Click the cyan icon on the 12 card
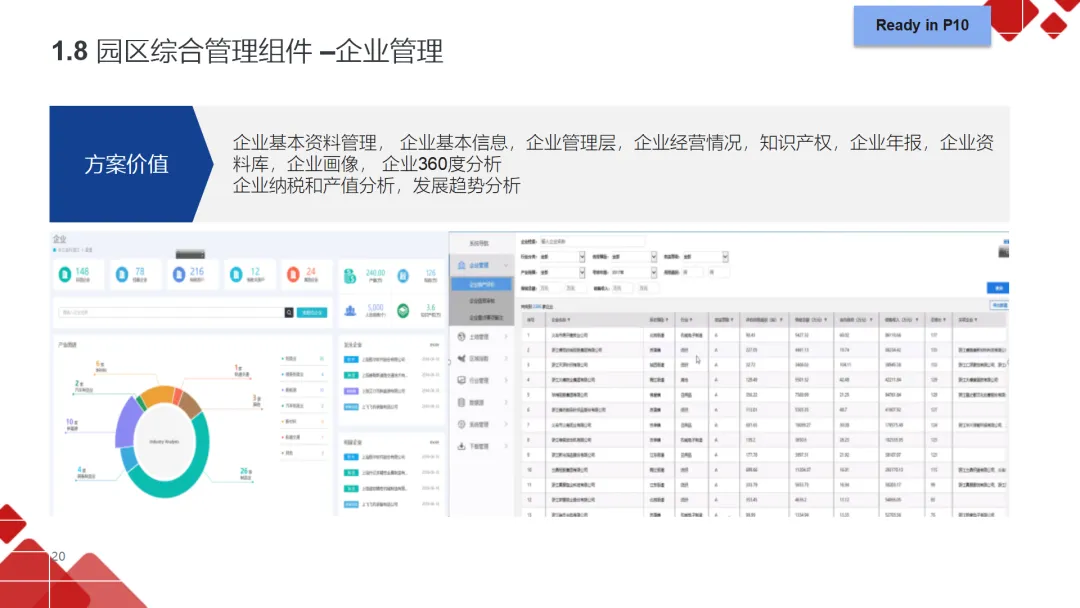The width and height of the screenshot is (1080, 608). click(236, 274)
